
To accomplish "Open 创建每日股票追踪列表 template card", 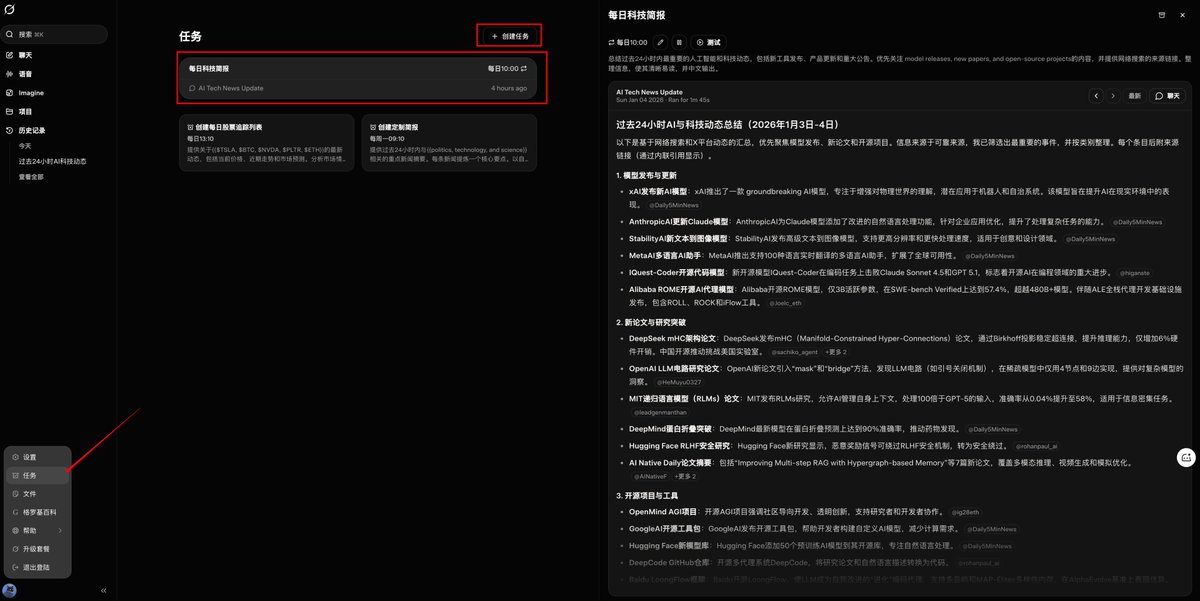I will pyautogui.click(x=266, y=143).
